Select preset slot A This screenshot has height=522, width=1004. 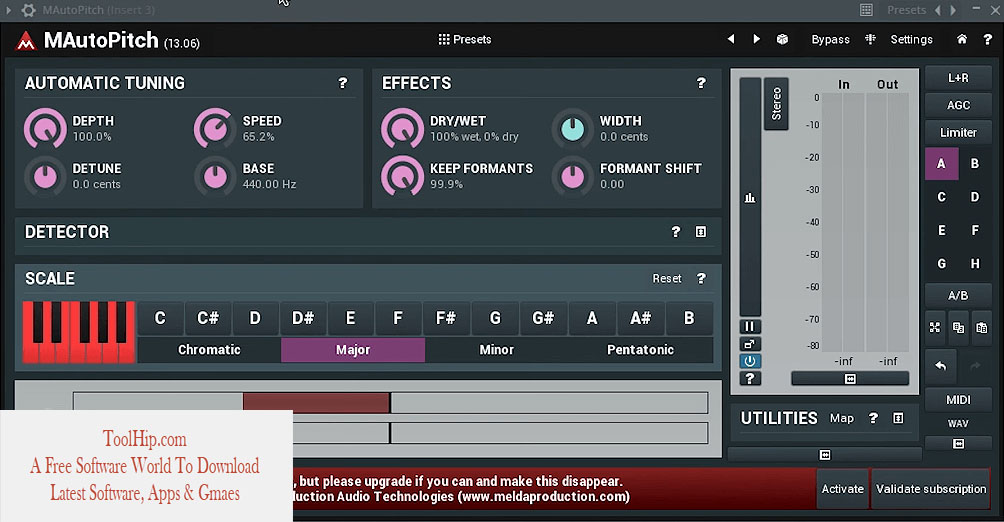click(x=941, y=163)
